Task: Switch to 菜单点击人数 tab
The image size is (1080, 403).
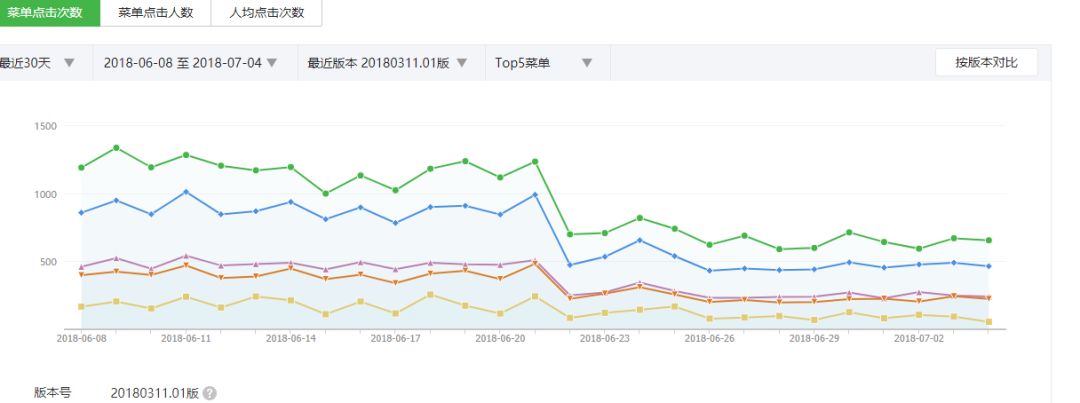Action: pos(156,13)
